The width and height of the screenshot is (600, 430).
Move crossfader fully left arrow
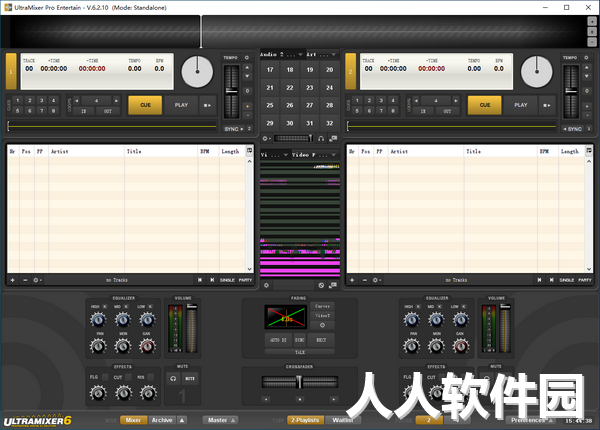coord(266,399)
